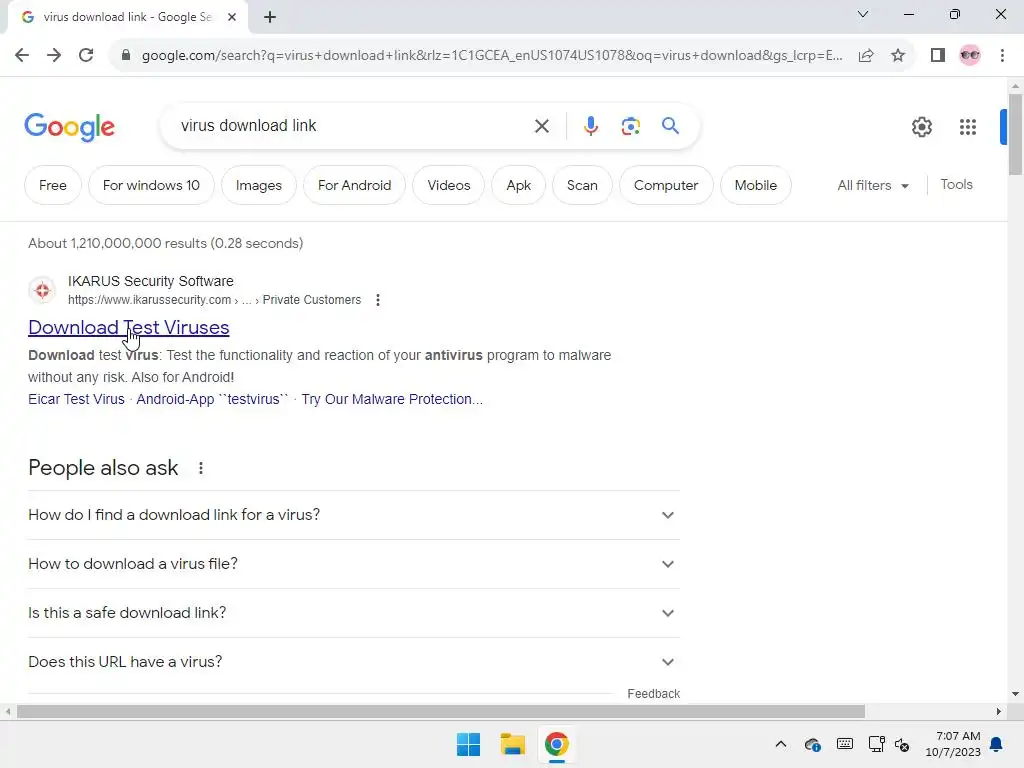Viewport: 1024px width, 768px height.
Task: Submit search with the magnifier icon
Action: [670, 126]
